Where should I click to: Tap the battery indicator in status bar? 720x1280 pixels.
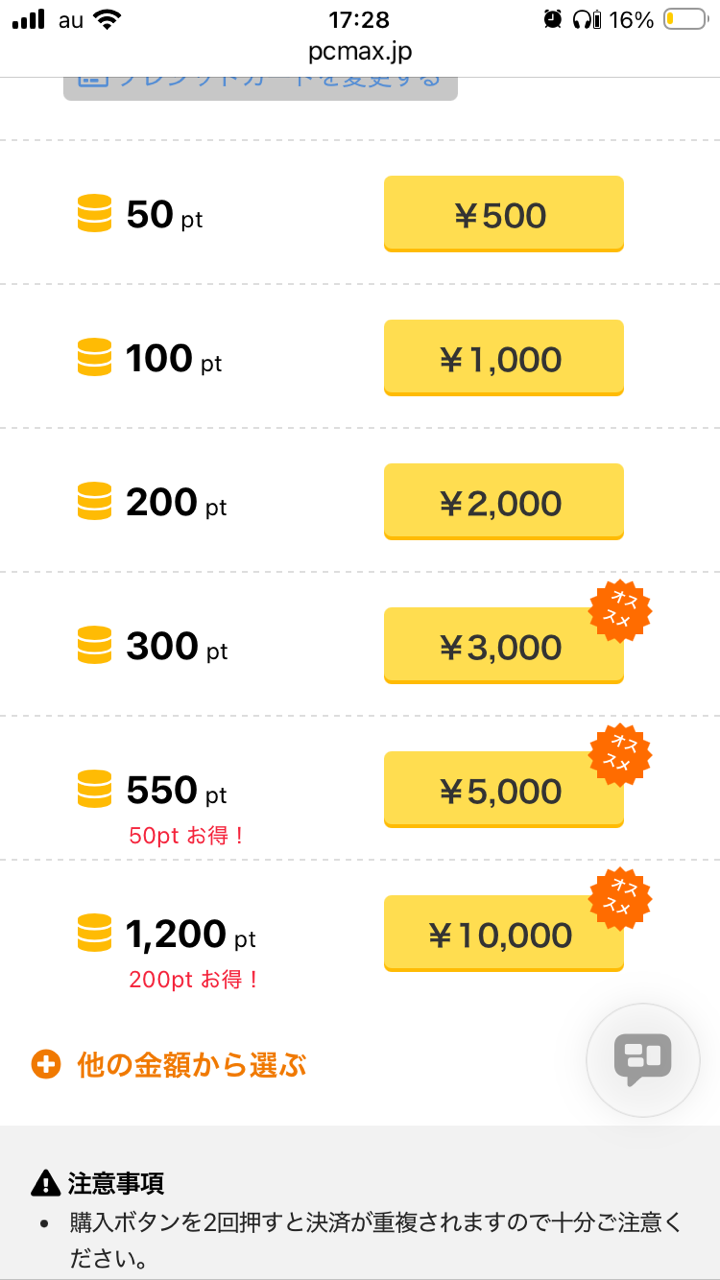(x=684, y=20)
